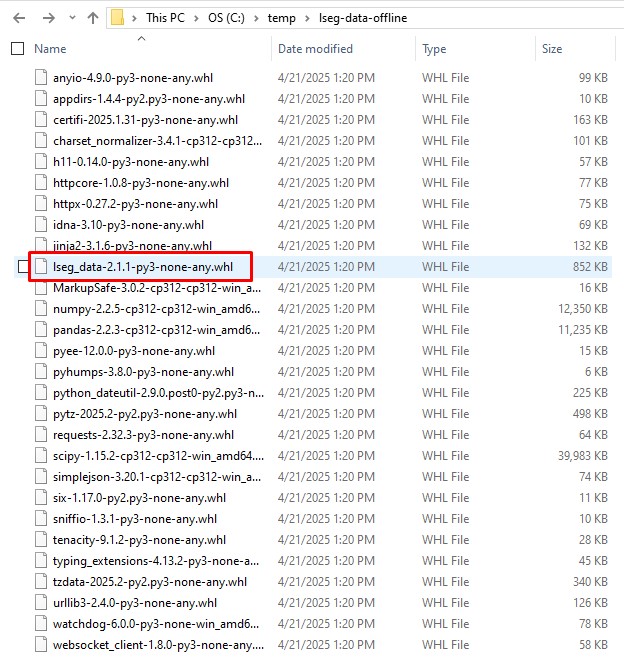624x660 pixels.
Task: Go up one folder level with the Up arrow
Action: [x=93, y=18]
